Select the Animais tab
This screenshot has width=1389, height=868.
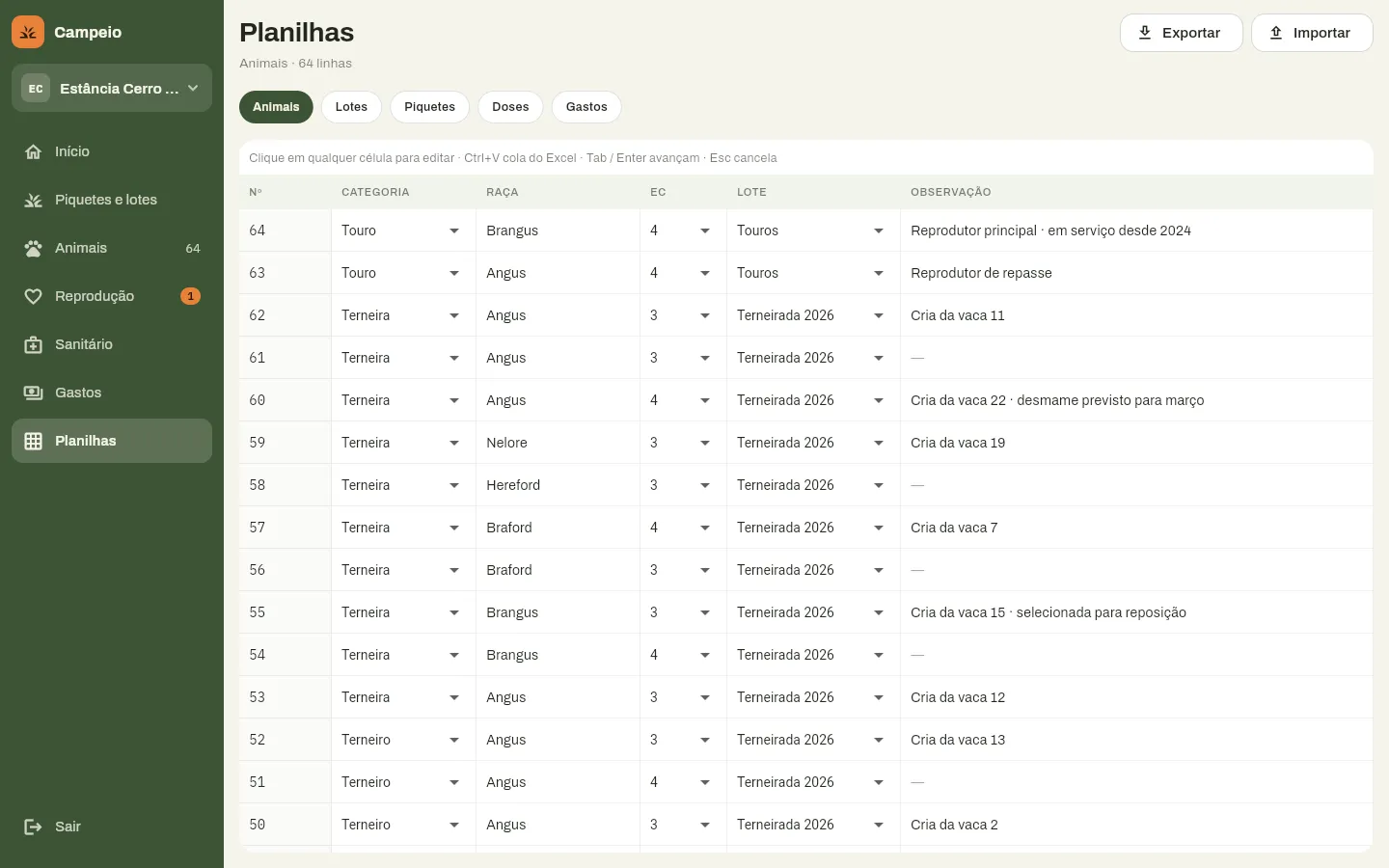(x=276, y=107)
